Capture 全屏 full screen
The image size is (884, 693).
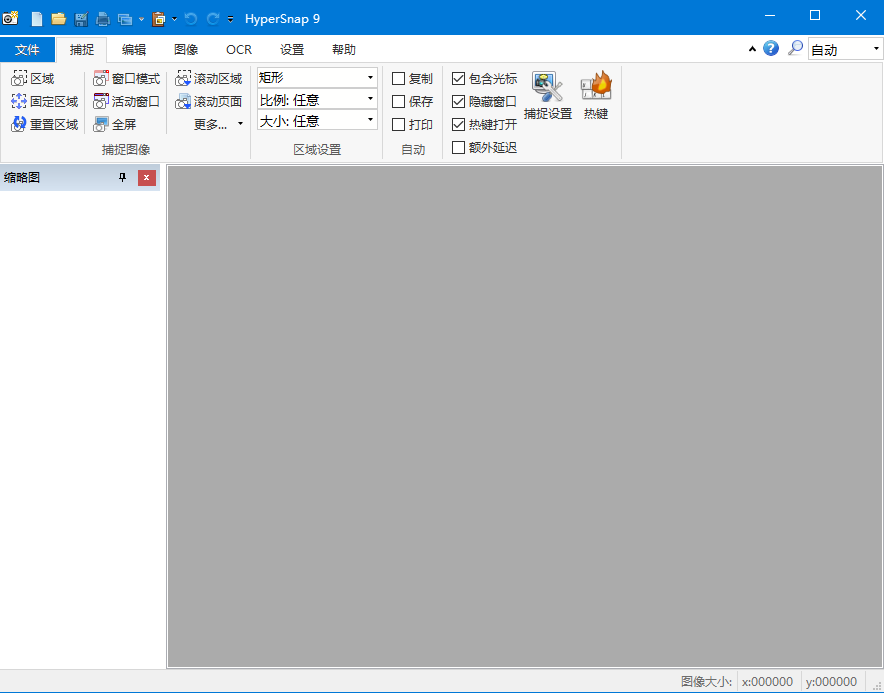coord(115,124)
